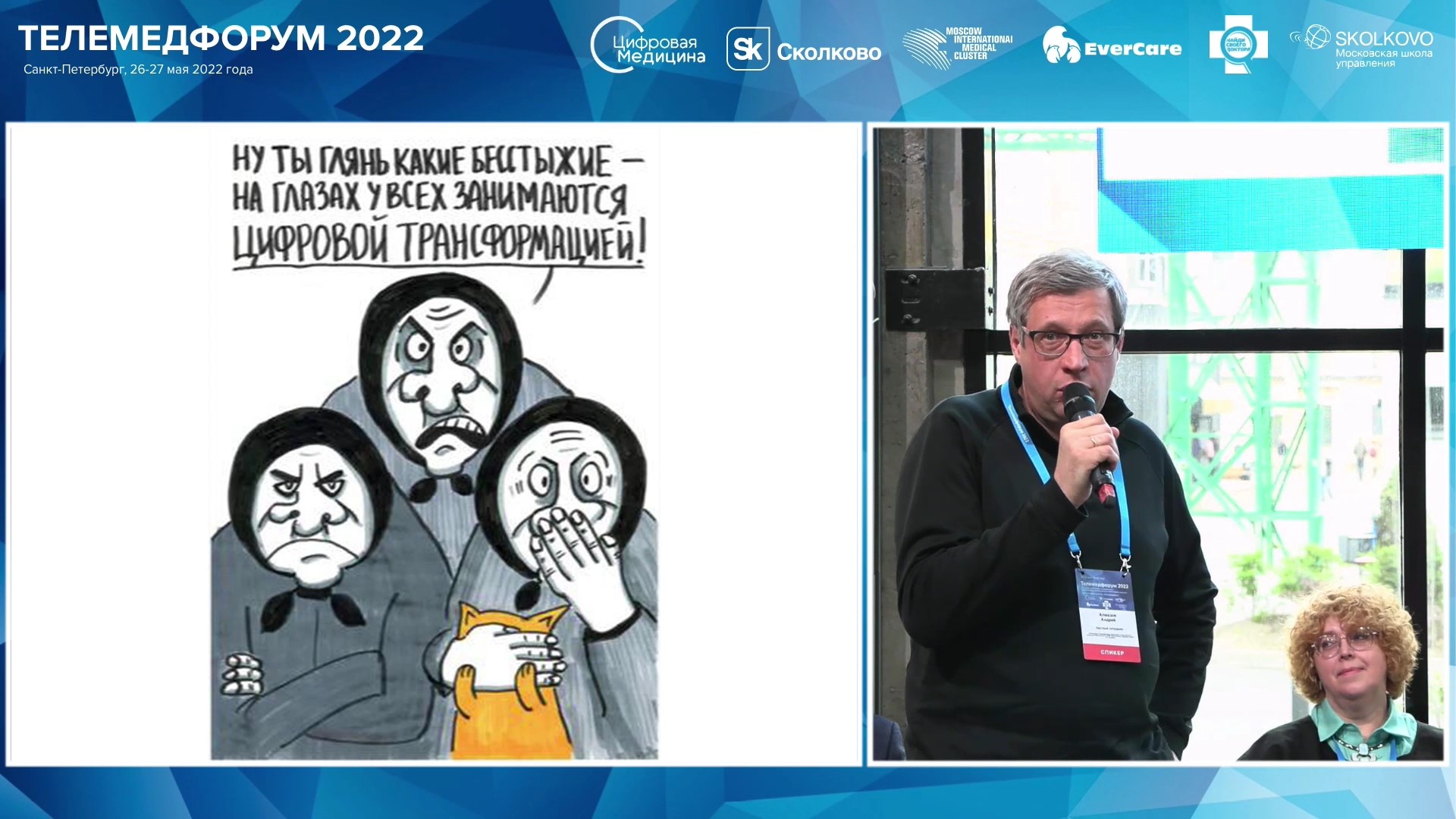Click the cartoon's first caption line
This screenshot has height=819, width=1456.
coord(437,162)
